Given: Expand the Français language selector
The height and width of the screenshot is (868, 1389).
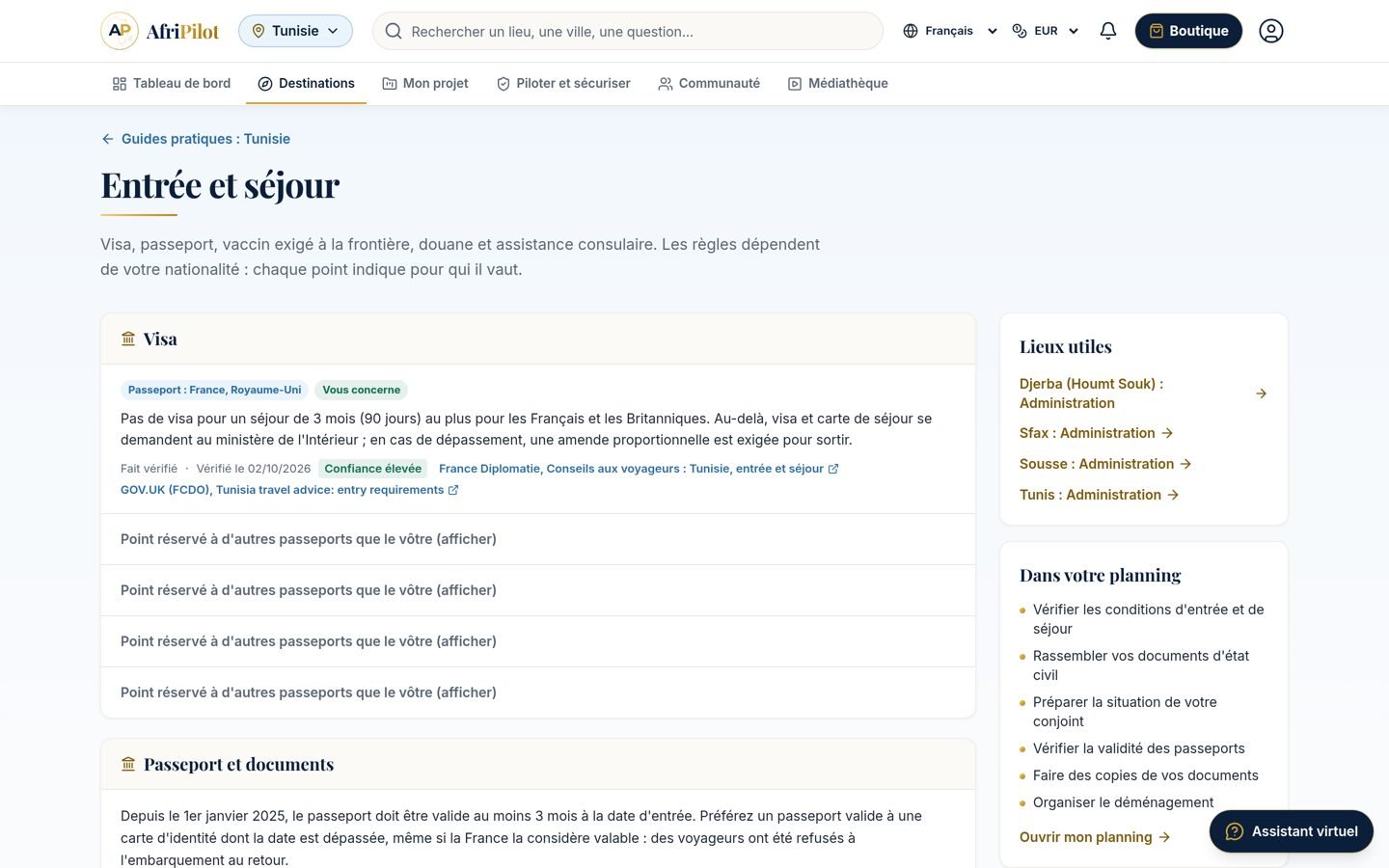Looking at the screenshot, I should (950, 31).
